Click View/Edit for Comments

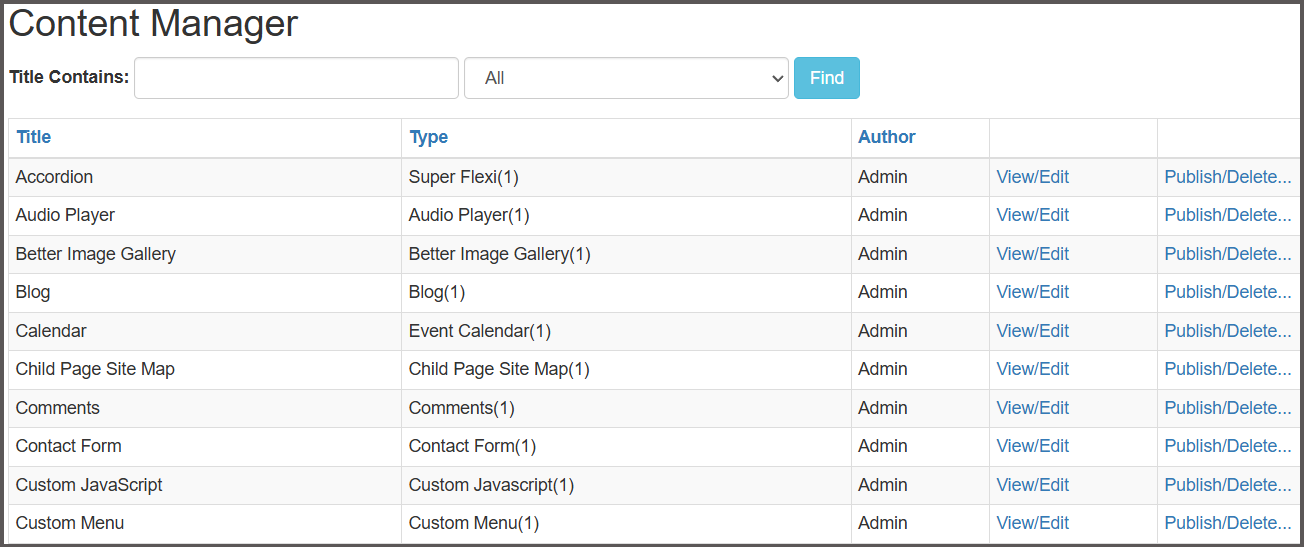[x=1032, y=408]
